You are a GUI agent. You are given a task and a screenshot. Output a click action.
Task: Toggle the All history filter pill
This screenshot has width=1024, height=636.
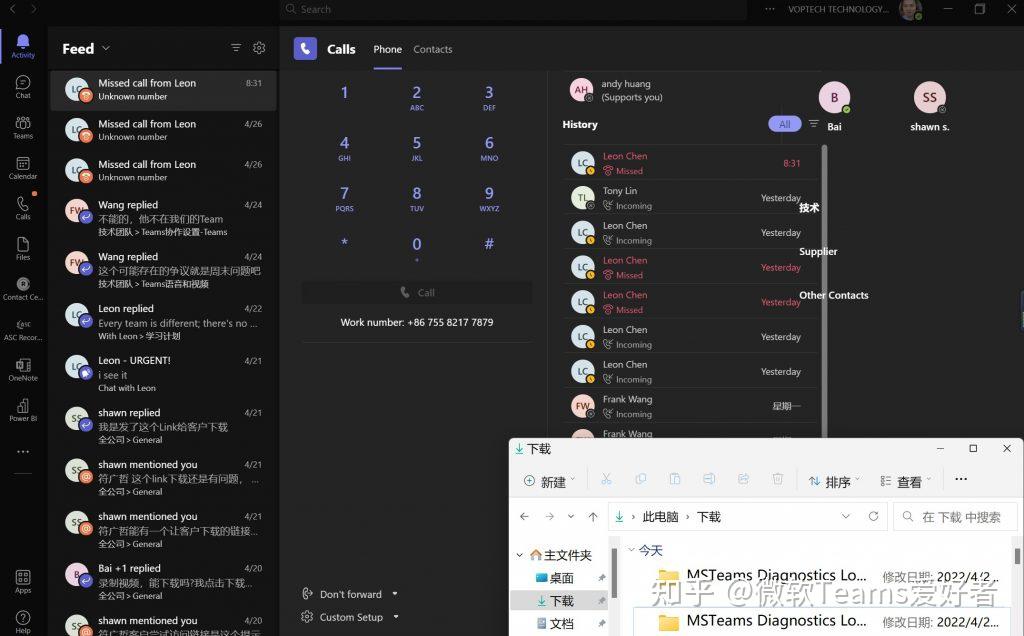784,124
